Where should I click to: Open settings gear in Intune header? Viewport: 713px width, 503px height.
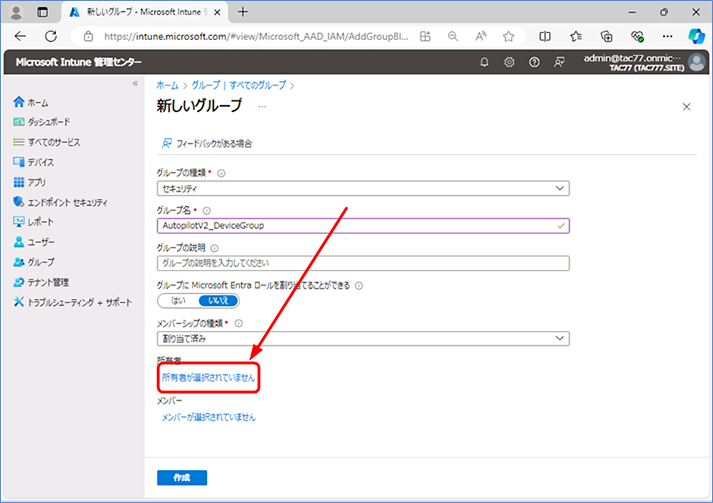coord(509,62)
